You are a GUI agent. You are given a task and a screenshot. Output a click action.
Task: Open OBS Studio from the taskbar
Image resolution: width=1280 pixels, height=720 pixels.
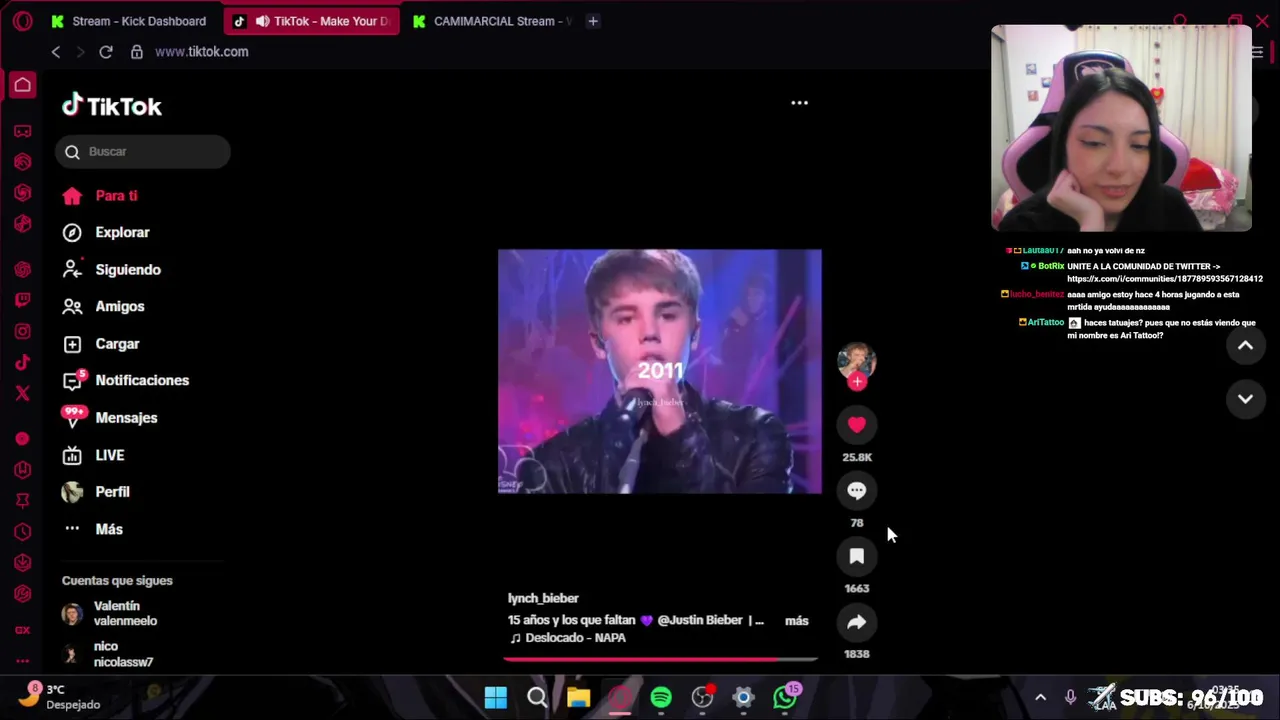click(x=703, y=698)
